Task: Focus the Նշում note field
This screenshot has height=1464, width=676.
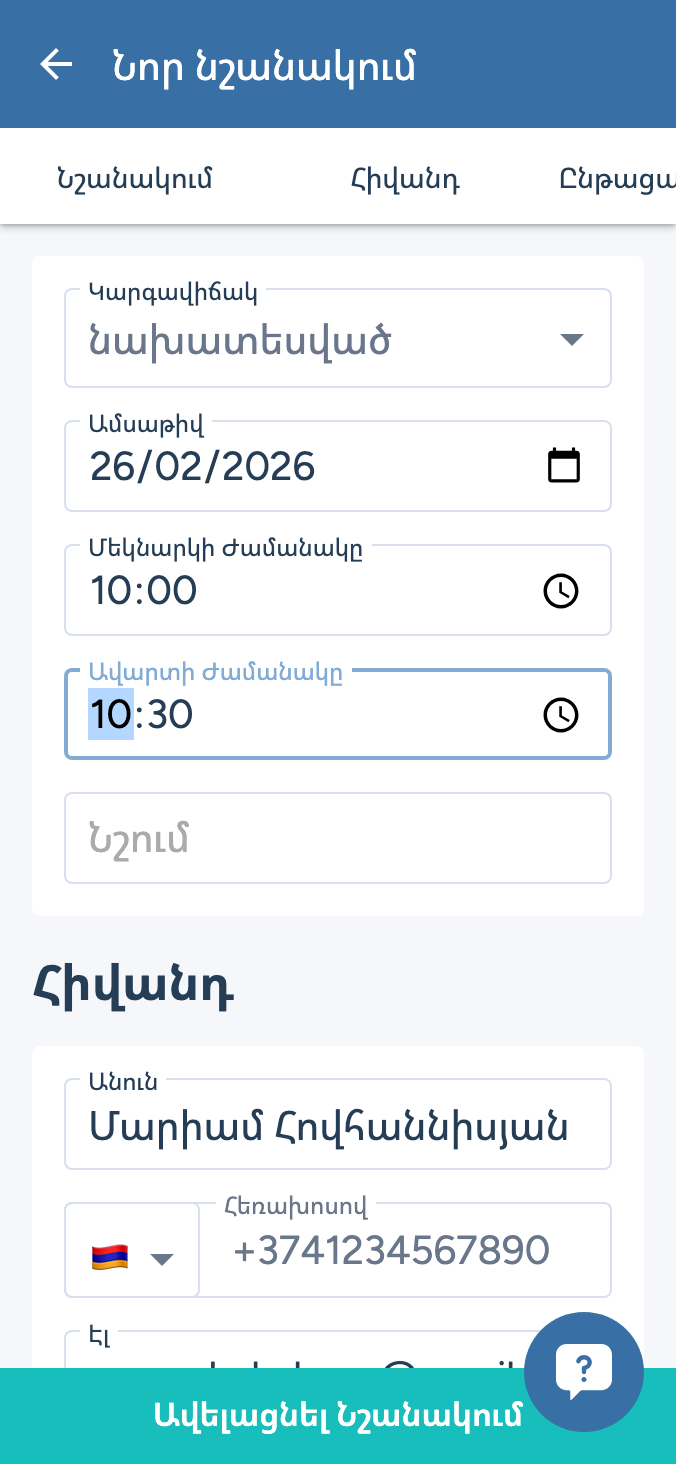Action: [338, 838]
